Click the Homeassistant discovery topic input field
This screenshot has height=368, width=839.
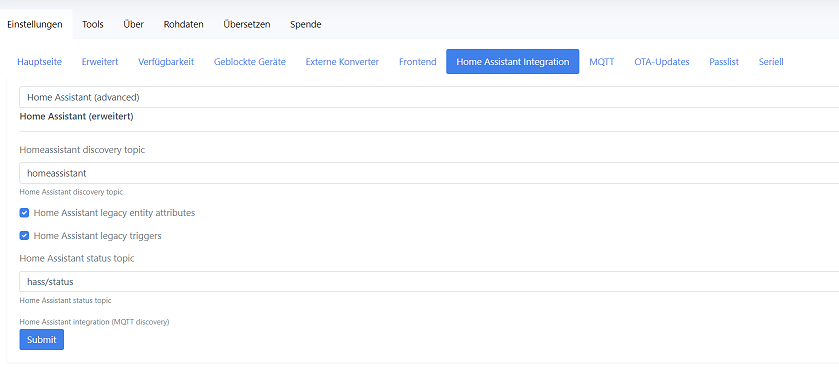pyautogui.click(x=429, y=173)
